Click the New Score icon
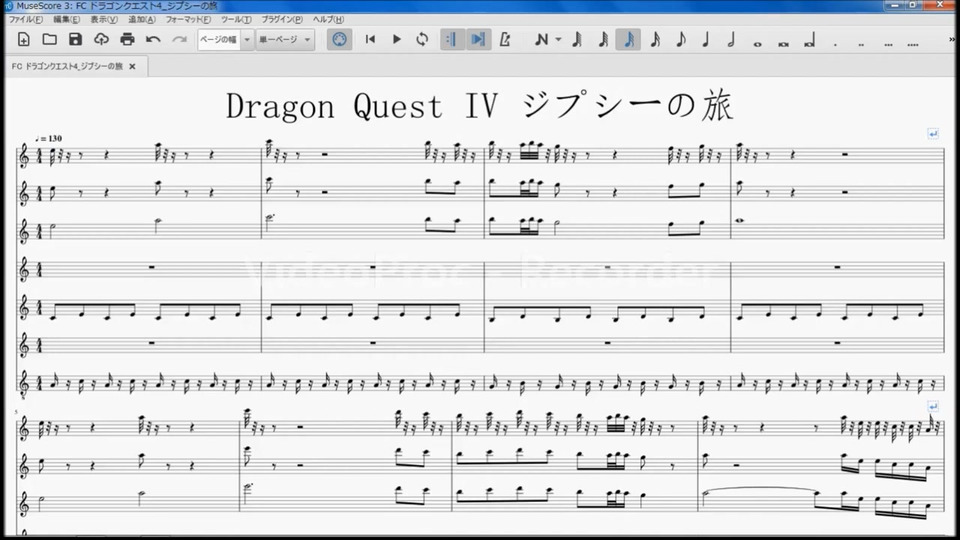 click(24, 39)
